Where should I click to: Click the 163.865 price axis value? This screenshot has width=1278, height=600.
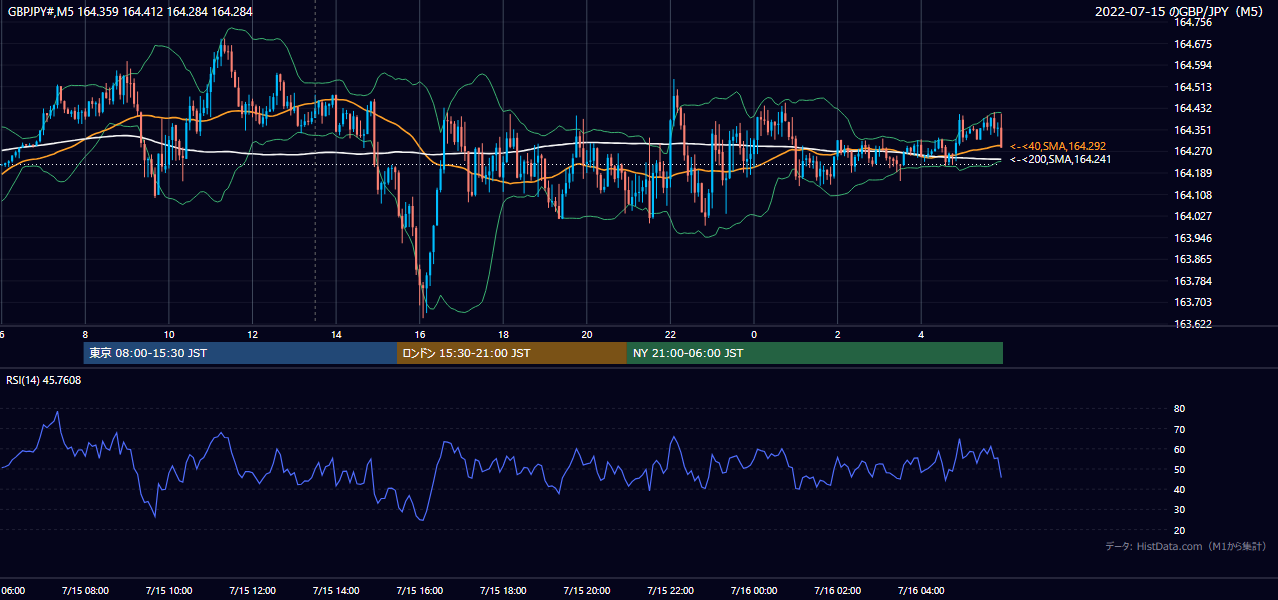(1193, 259)
